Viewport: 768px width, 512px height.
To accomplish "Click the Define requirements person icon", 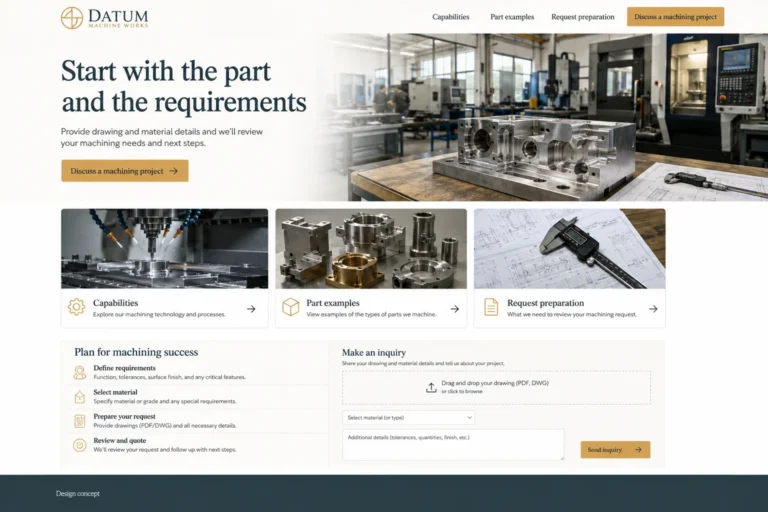I will click(79, 372).
